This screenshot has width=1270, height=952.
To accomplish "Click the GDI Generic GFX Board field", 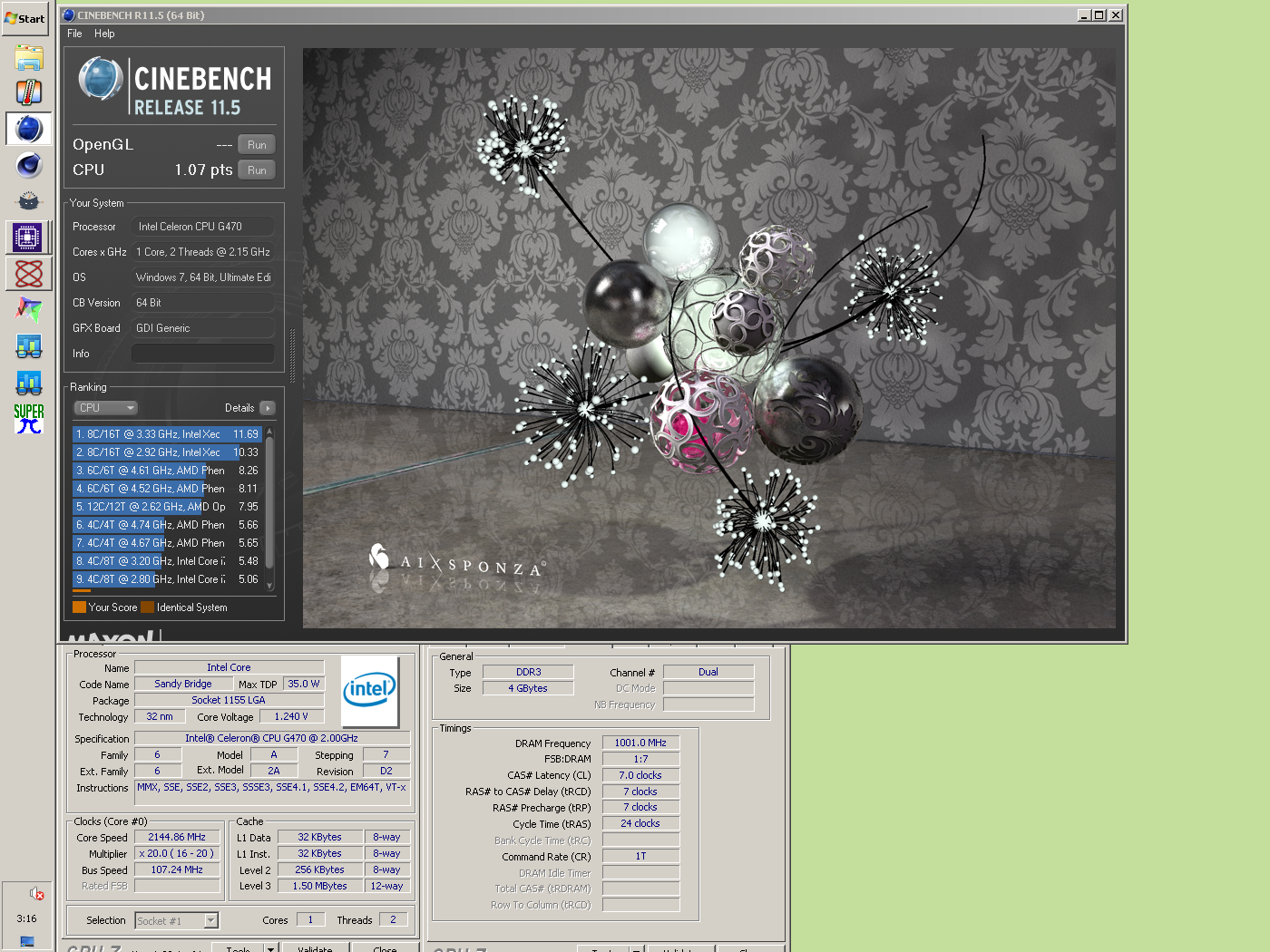I will click(203, 328).
